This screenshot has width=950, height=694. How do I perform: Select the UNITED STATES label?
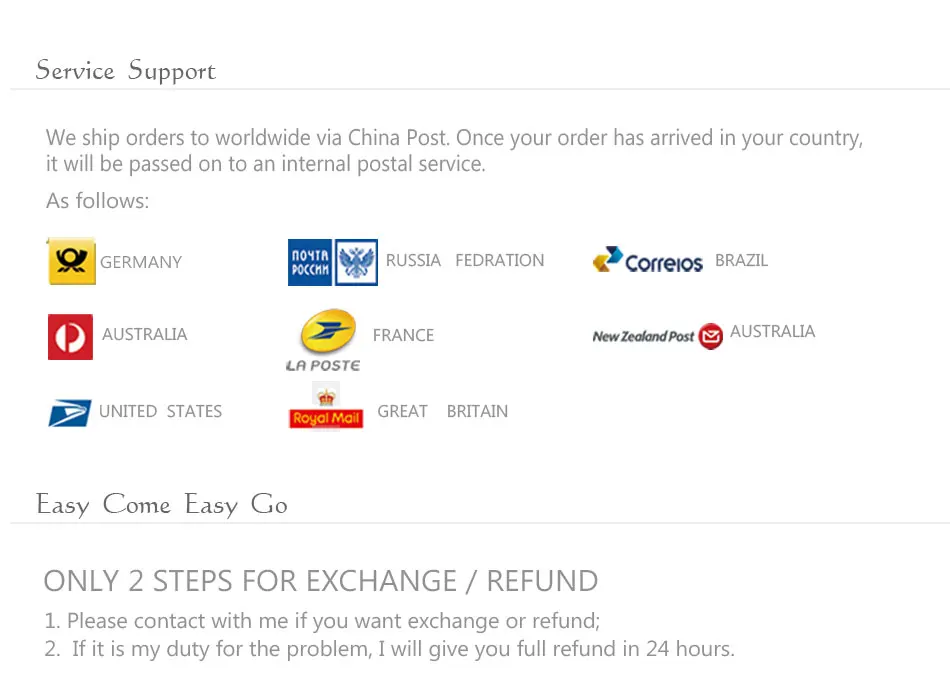coord(161,412)
